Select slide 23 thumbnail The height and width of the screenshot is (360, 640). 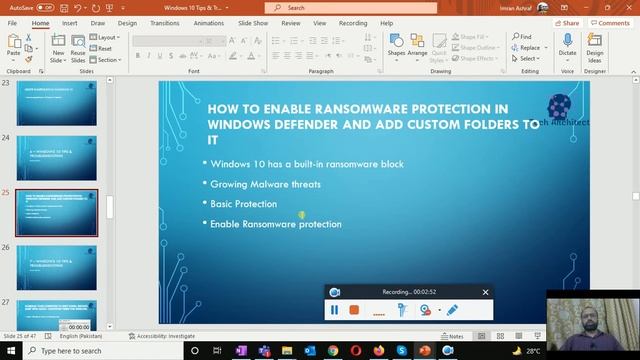57,103
